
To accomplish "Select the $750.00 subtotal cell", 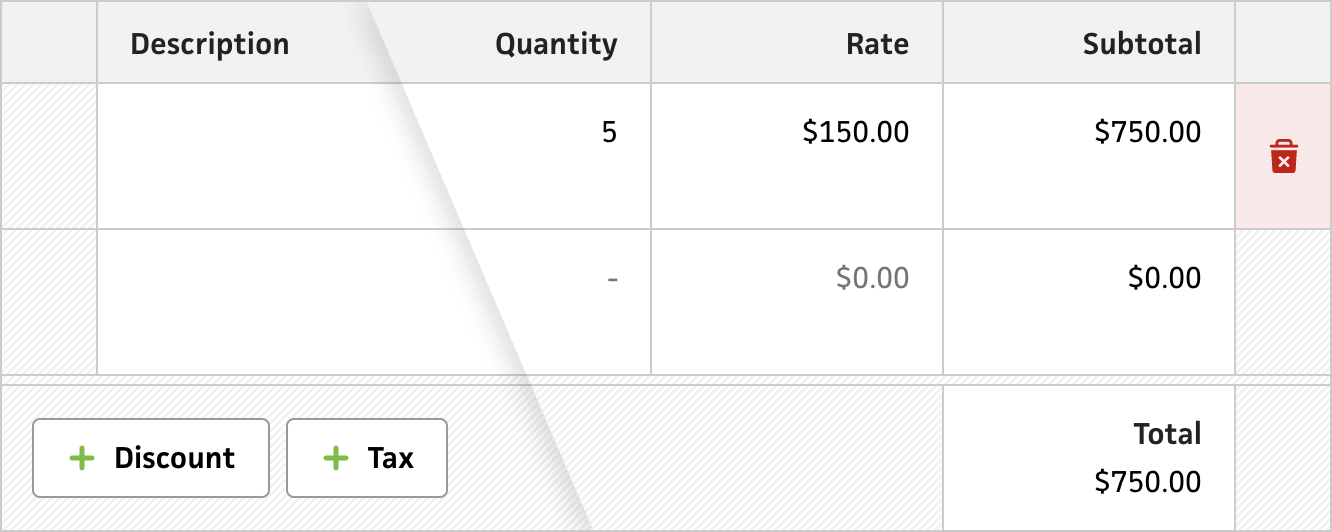I will click(1089, 156).
